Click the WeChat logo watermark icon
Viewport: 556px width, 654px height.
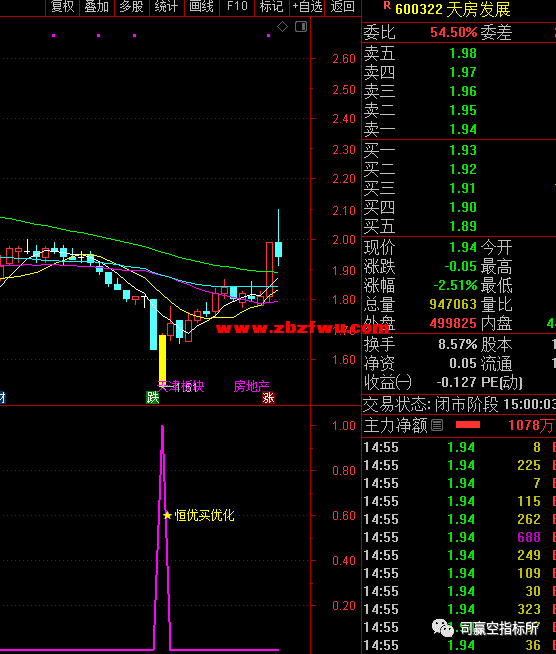coord(443,628)
